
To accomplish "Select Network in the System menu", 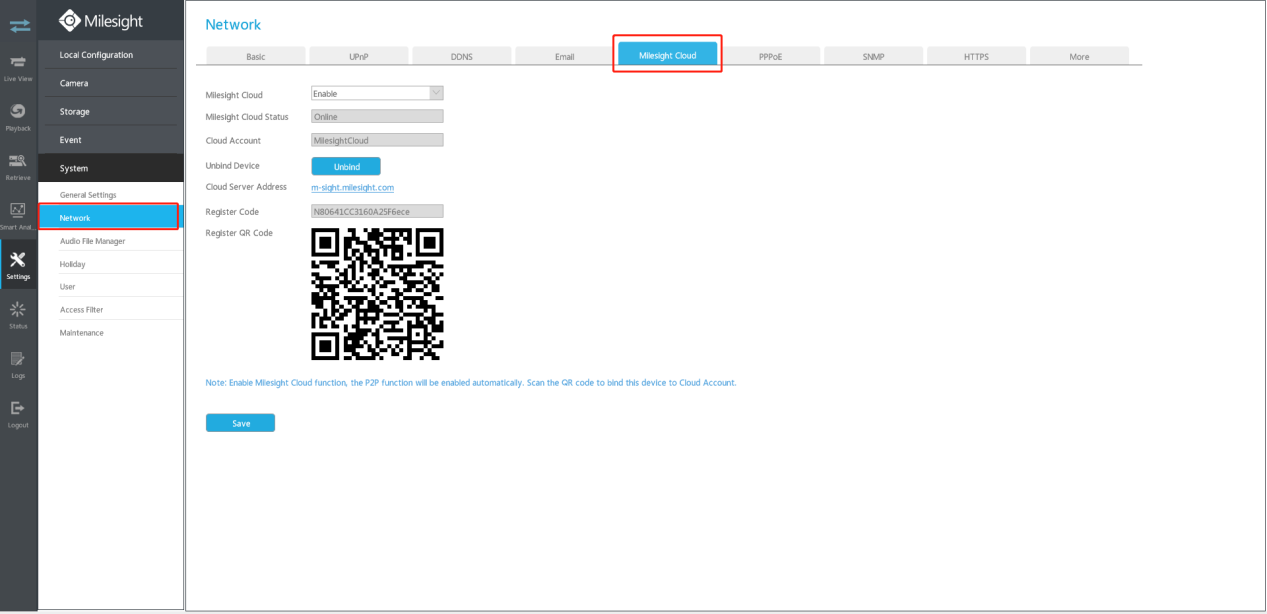I will 110,217.
